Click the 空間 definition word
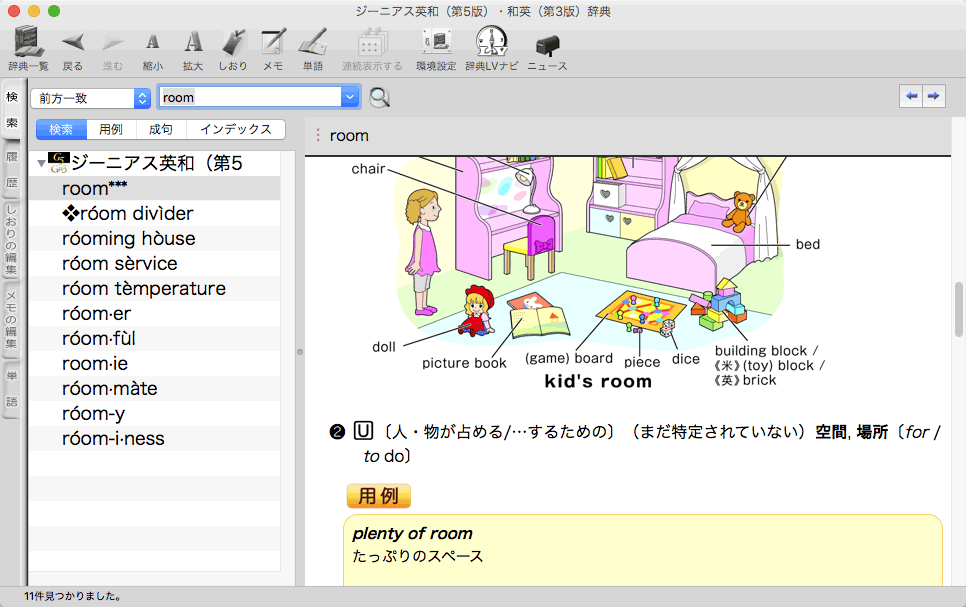 [x=831, y=432]
